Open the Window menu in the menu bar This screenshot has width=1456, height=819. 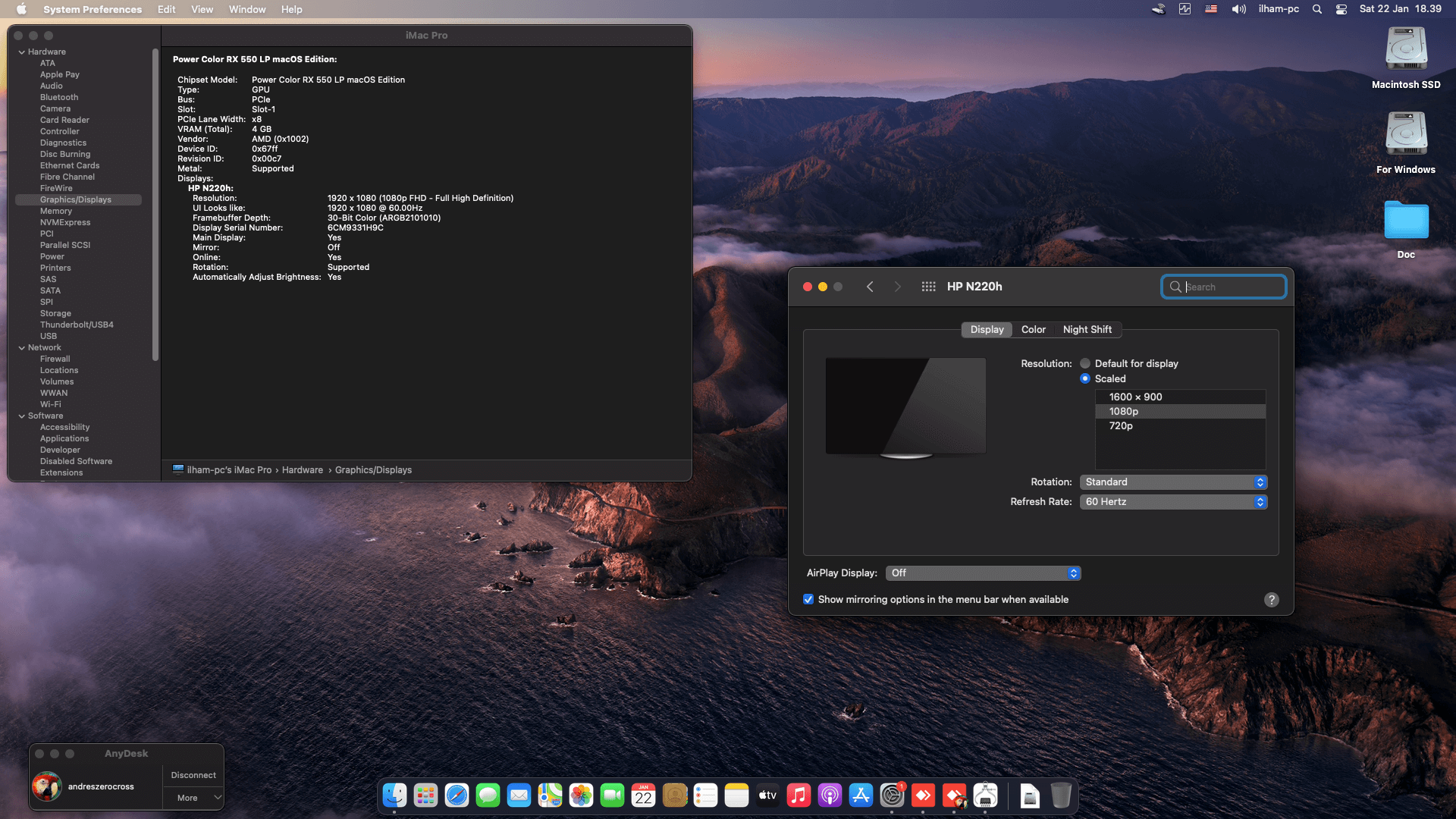coord(246,9)
